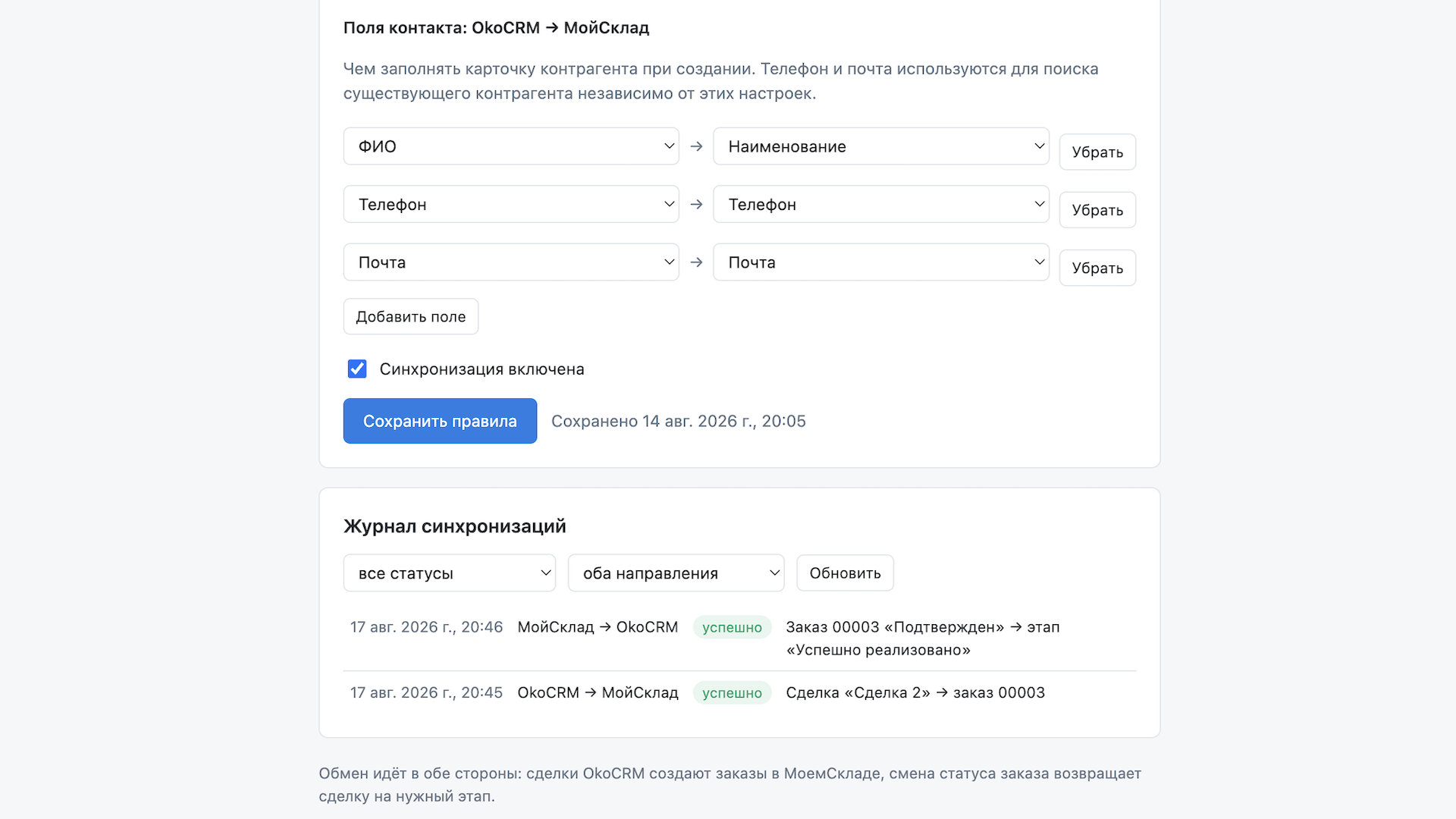
Task: Open the ФИО source field dropdown
Action: pyautogui.click(x=511, y=146)
